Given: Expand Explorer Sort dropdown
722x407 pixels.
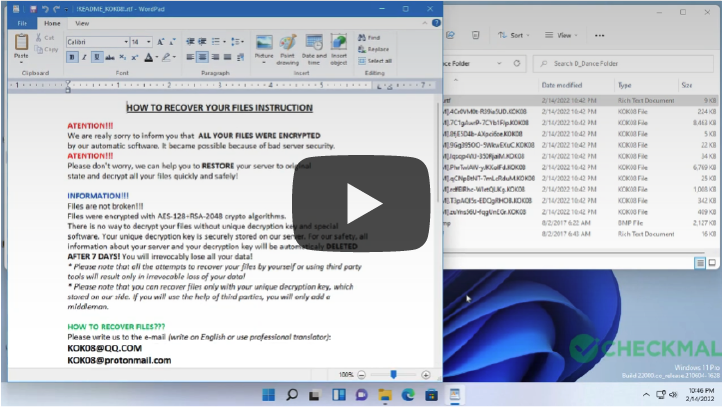Looking at the screenshot, I should coord(513,35).
